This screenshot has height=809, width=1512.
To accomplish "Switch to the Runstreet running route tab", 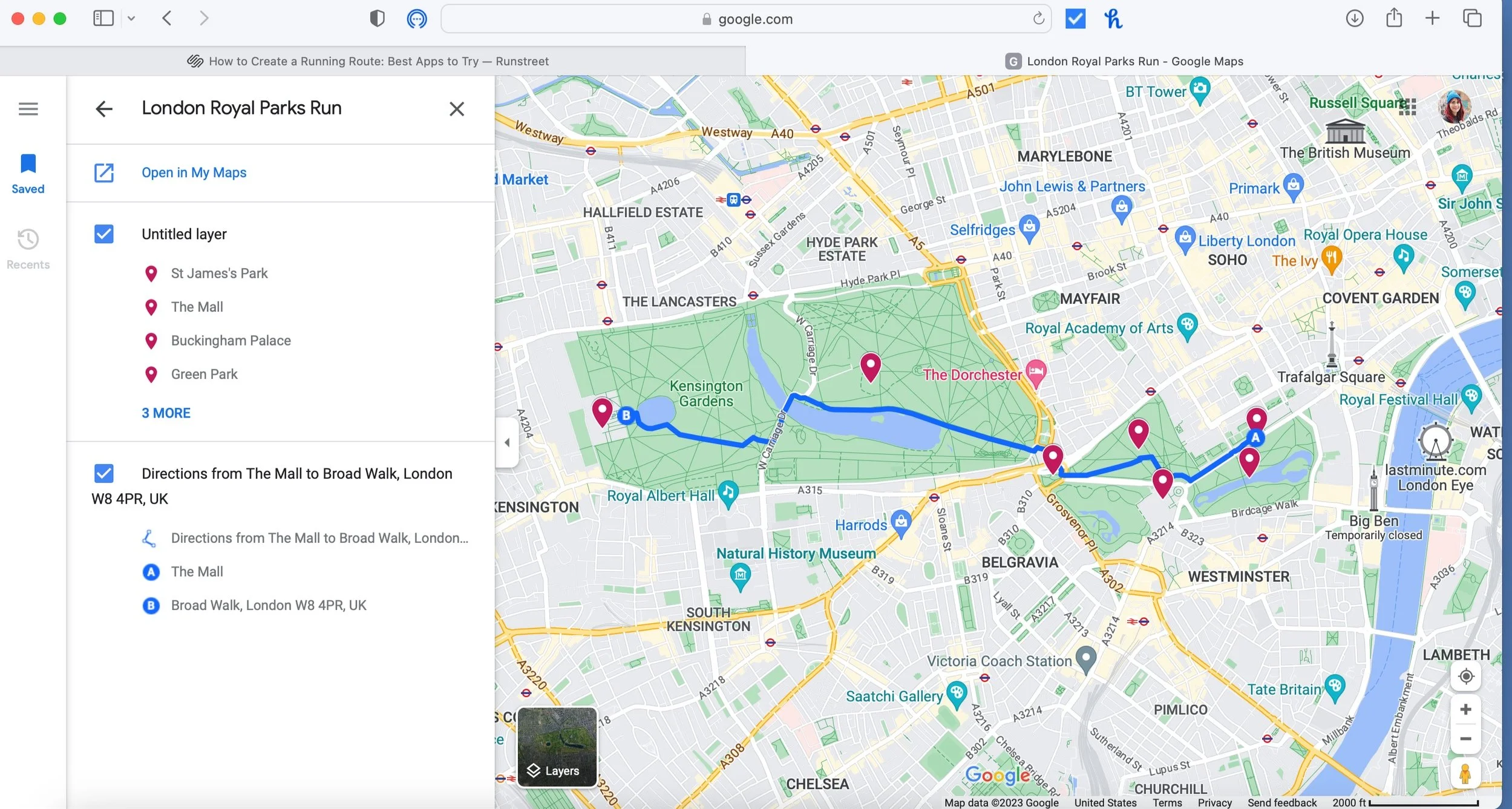I will (378, 61).
